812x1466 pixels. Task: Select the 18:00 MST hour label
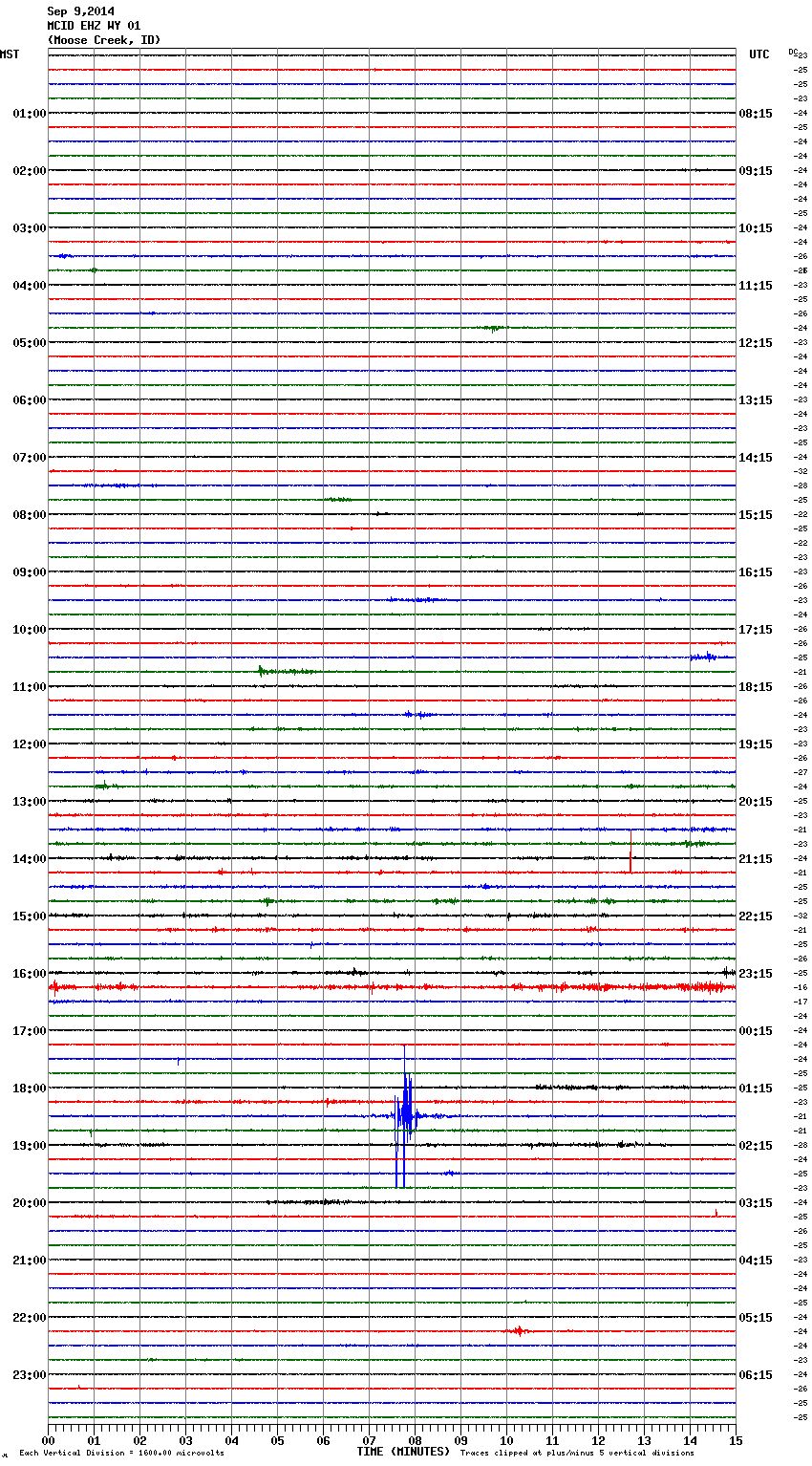point(30,1089)
